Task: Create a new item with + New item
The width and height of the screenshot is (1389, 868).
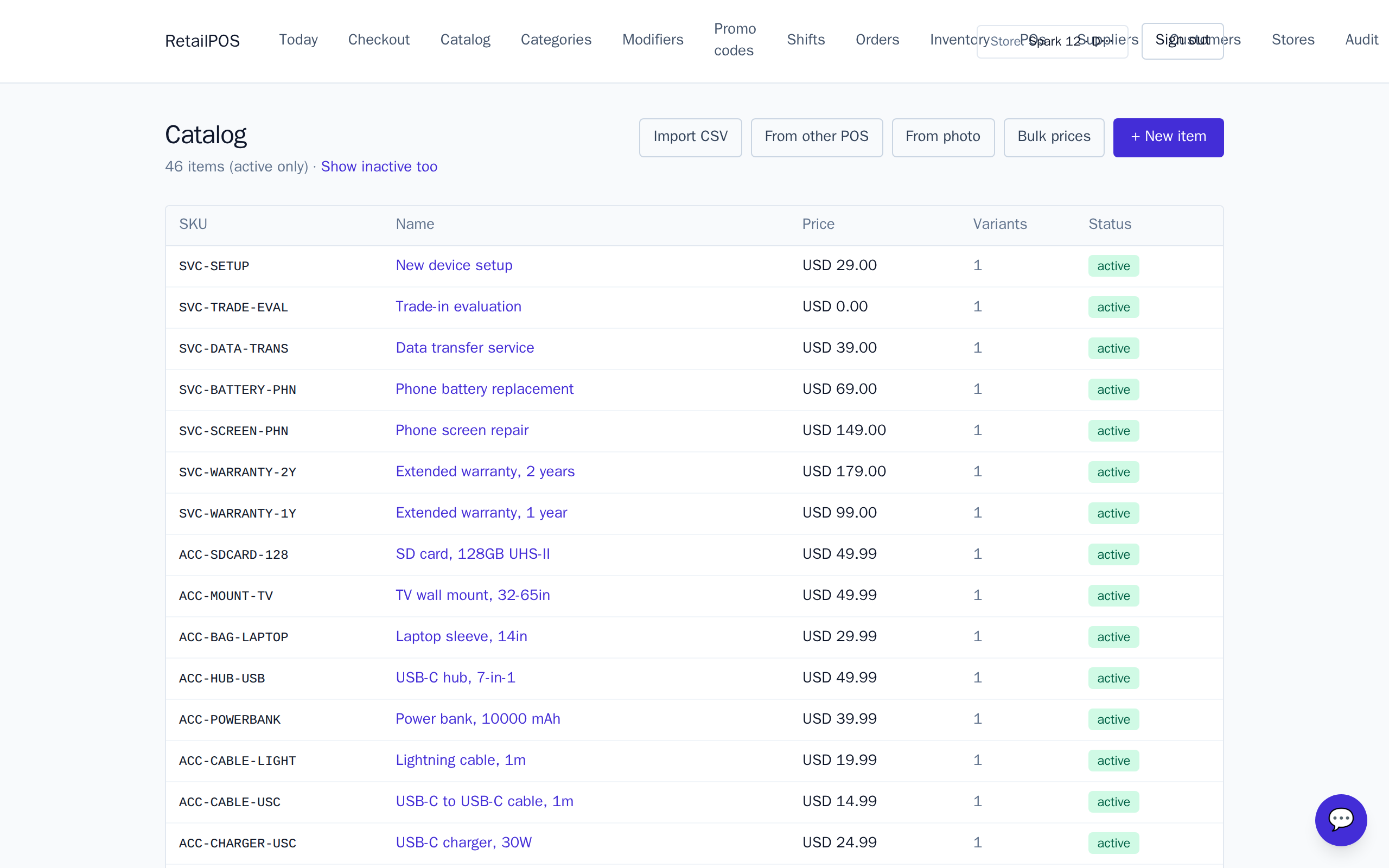Action: 1168,137
